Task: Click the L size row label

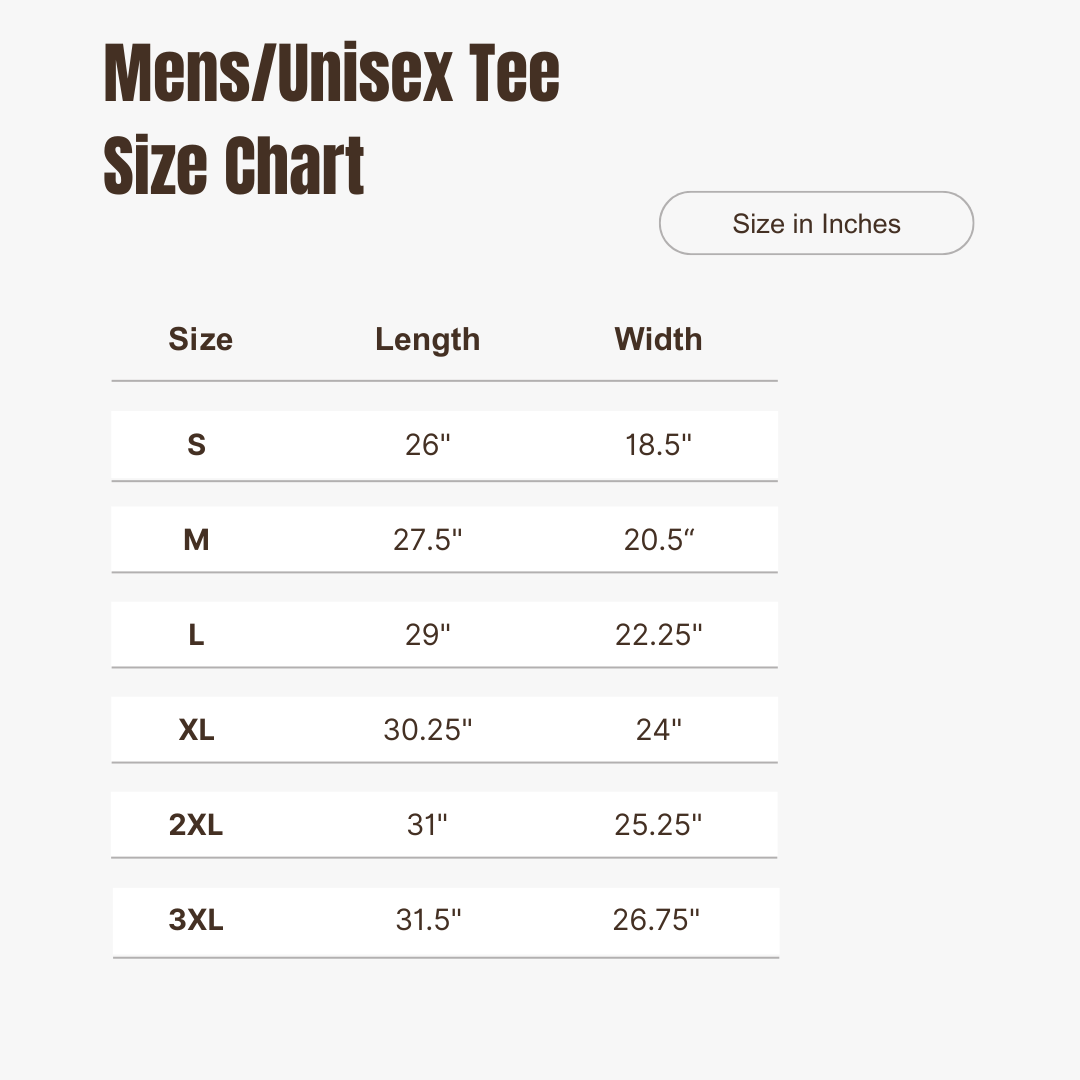Action: 196,635
